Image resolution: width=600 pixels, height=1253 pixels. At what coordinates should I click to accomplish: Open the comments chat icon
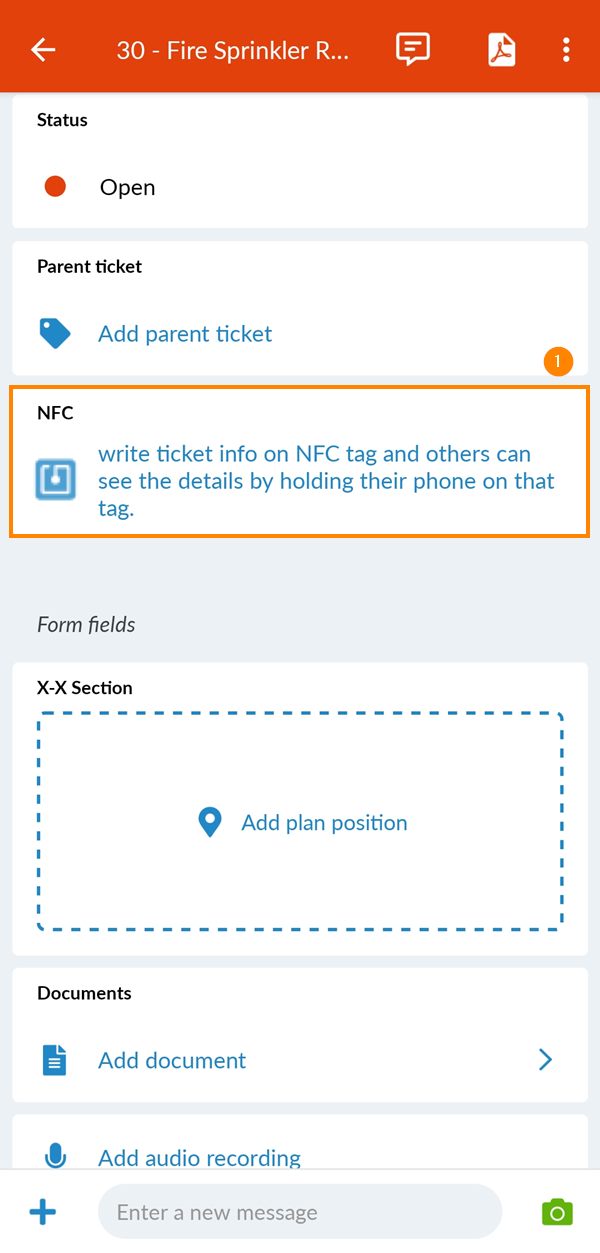click(413, 49)
